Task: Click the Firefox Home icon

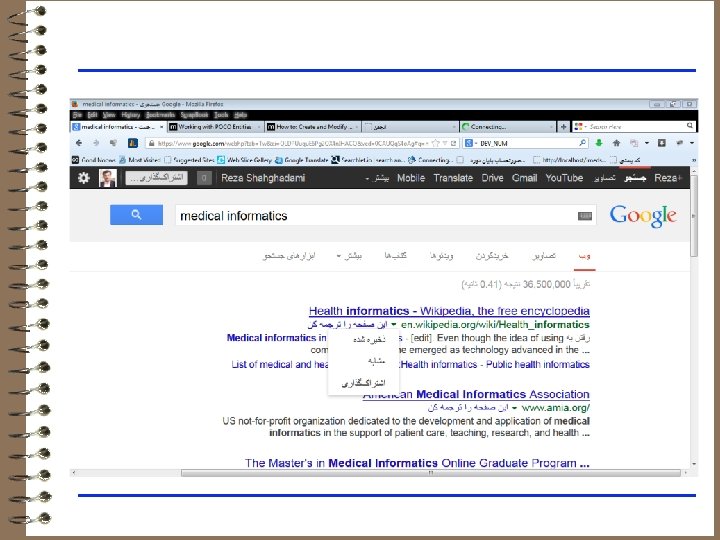Action: click(616, 143)
